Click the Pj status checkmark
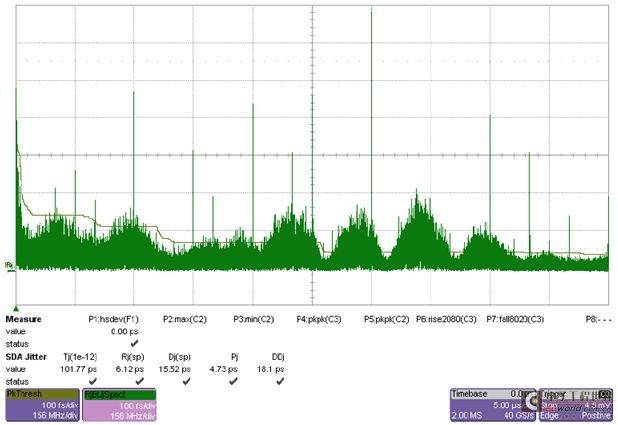The height and width of the screenshot is (425, 618). pos(233,381)
